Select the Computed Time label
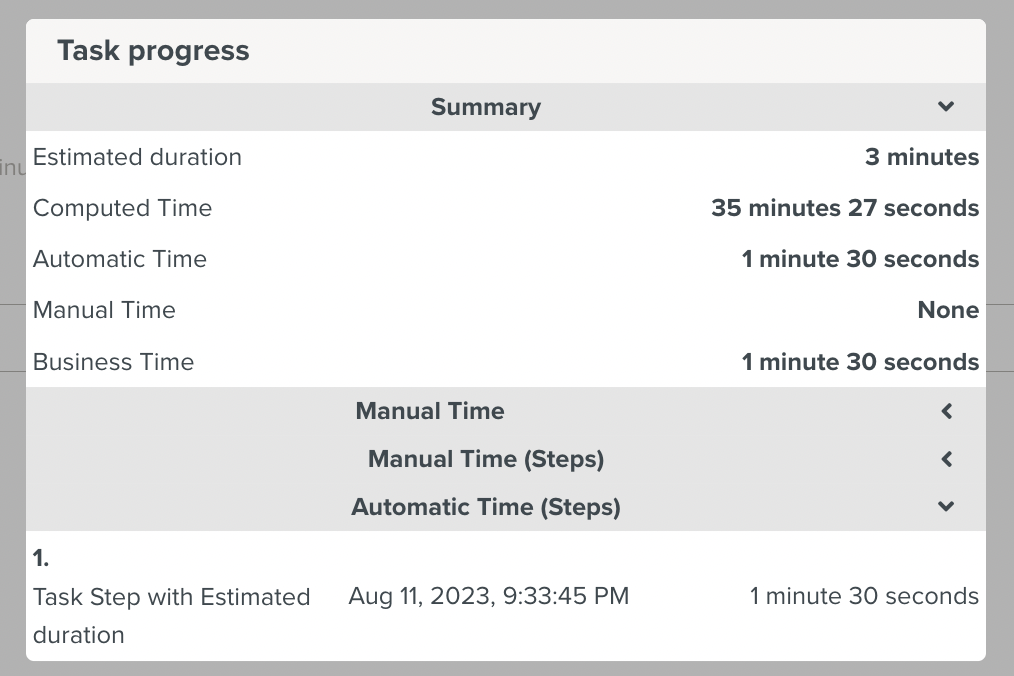Screen dimensions: 1014x676 pos(122,208)
